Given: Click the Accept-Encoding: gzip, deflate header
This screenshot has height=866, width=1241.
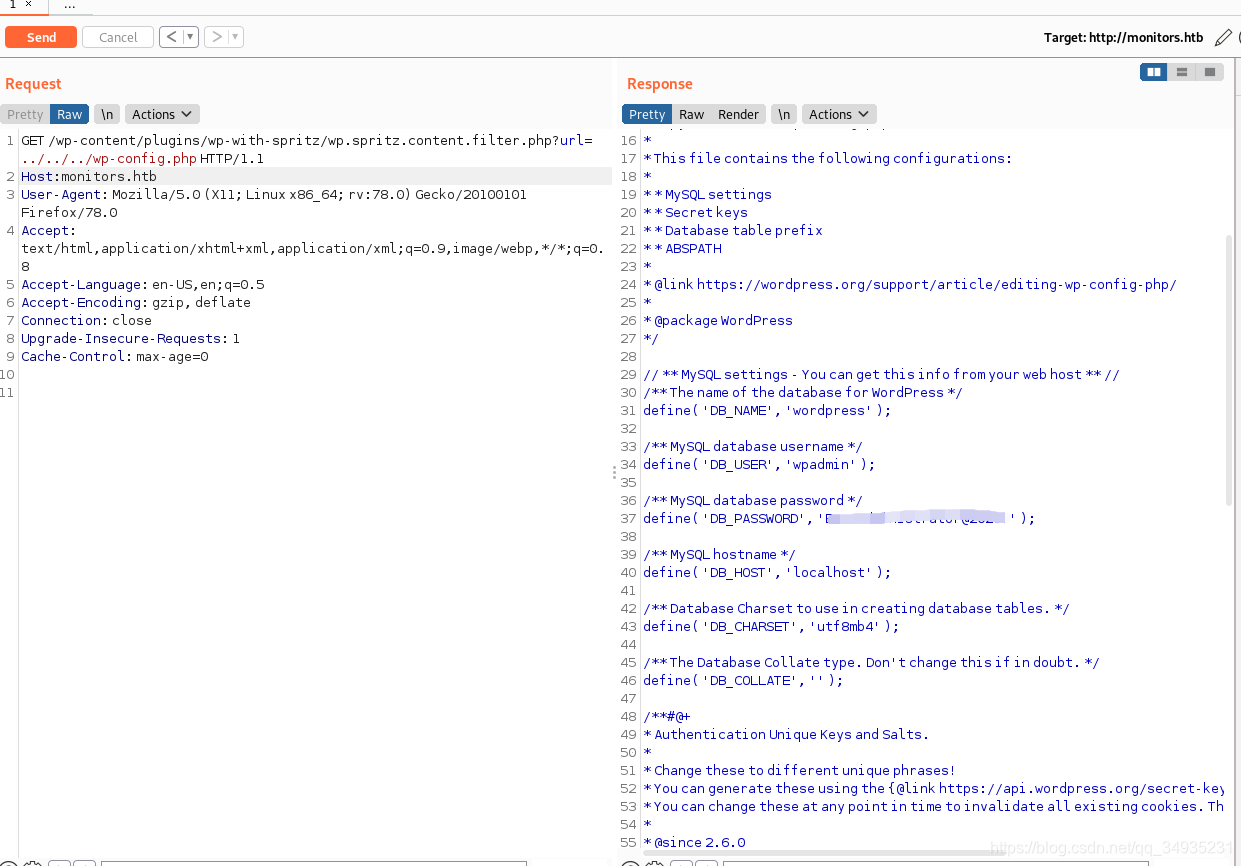Looking at the screenshot, I should tap(136, 303).
